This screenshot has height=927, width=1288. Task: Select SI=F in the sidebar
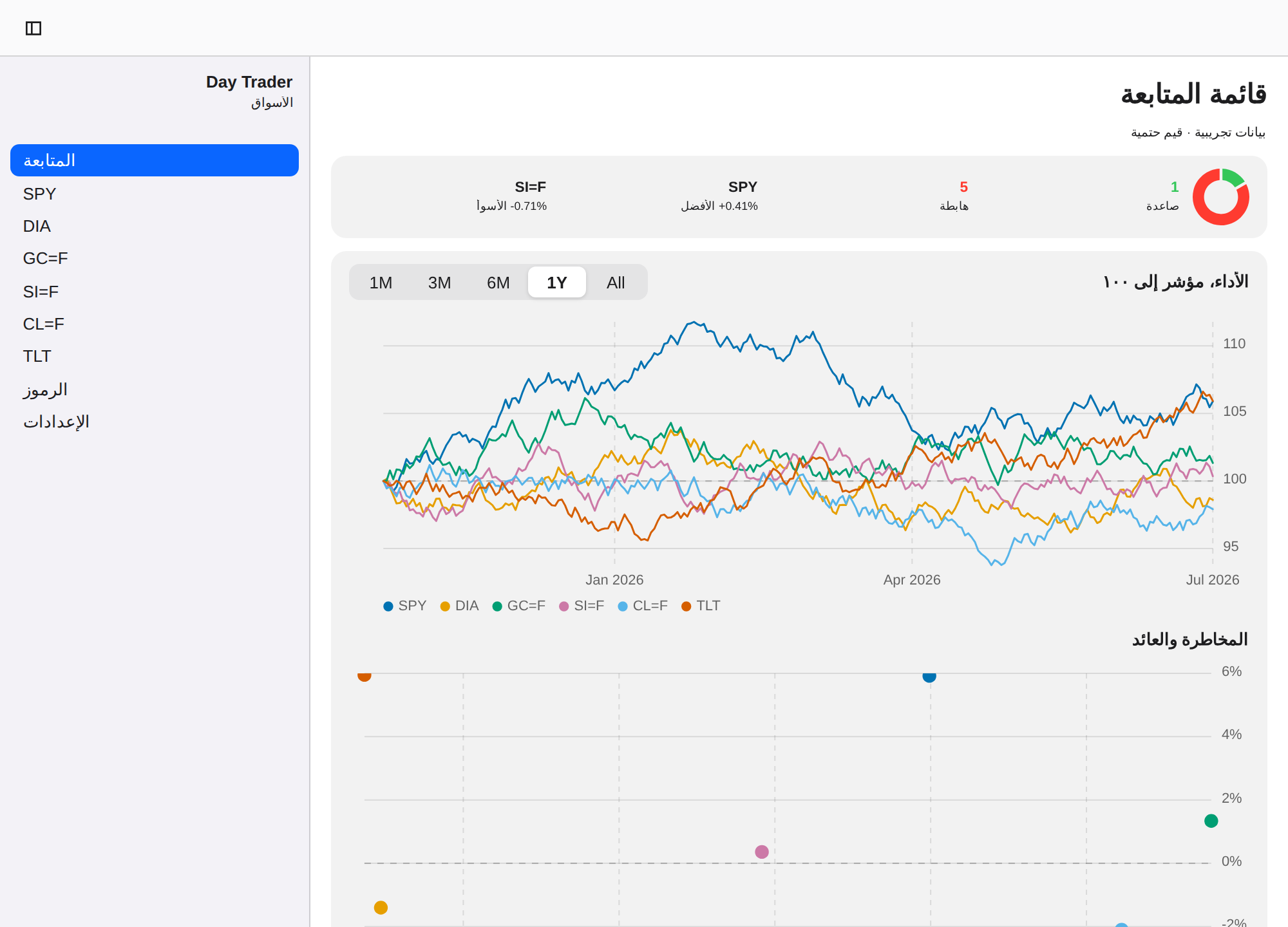pyautogui.click(x=155, y=292)
